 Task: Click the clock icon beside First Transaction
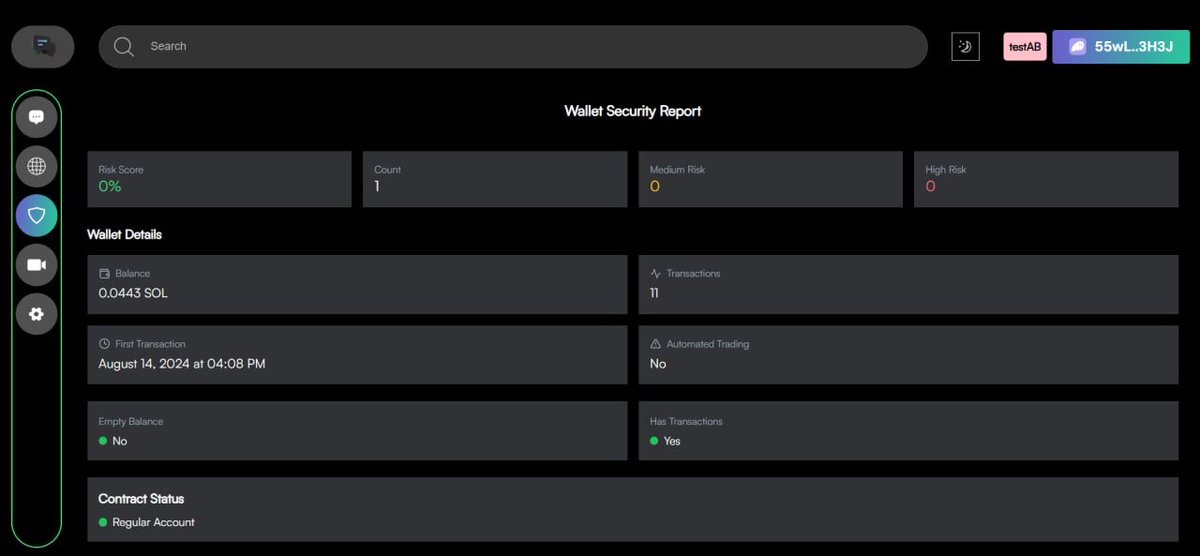click(104, 344)
